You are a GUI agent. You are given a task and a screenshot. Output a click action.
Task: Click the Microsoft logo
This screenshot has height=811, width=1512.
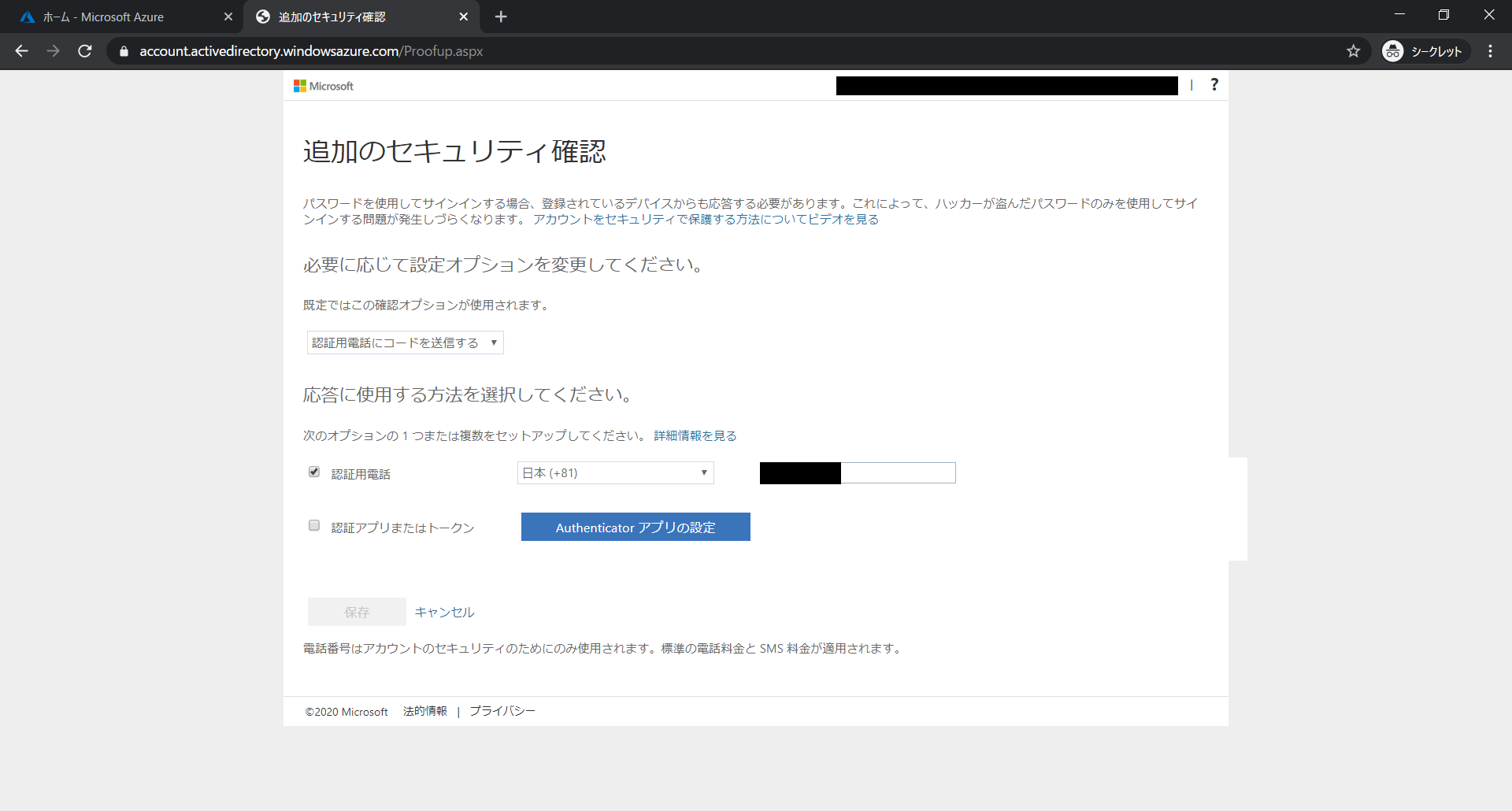pos(324,86)
